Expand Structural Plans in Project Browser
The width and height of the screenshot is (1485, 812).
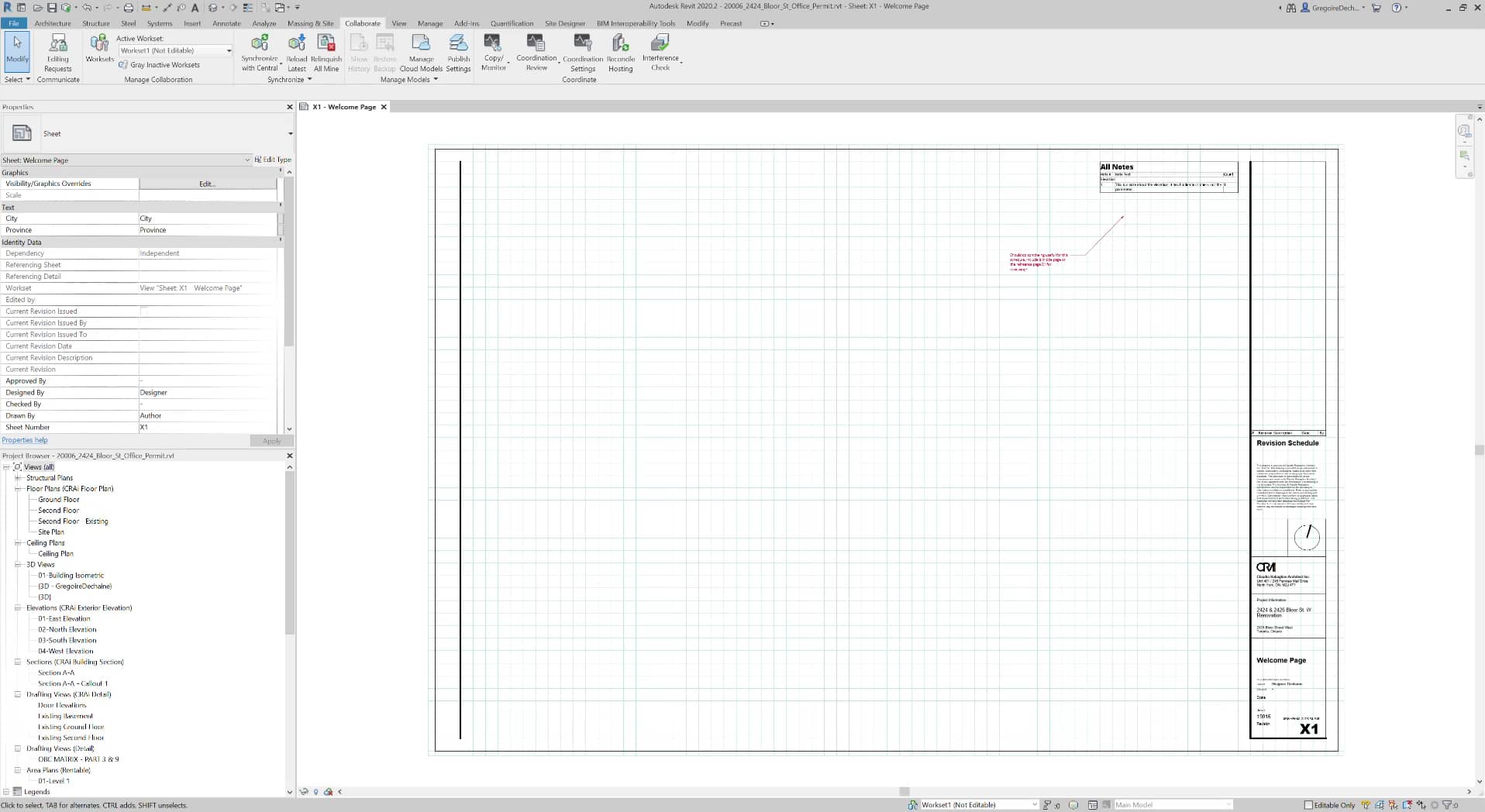pos(18,478)
